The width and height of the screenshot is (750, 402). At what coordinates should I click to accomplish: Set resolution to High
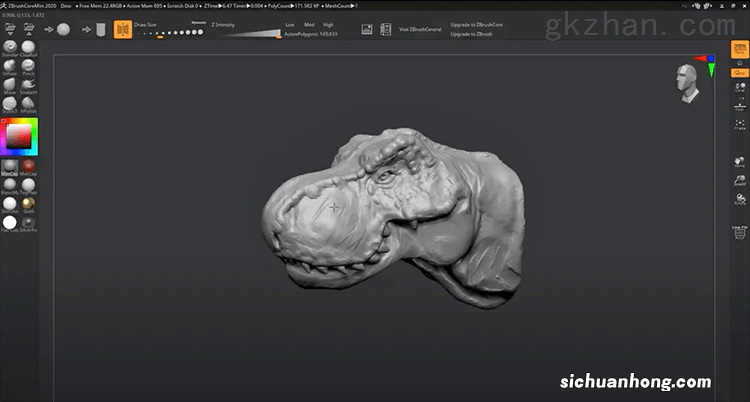click(x=329, y=23)
